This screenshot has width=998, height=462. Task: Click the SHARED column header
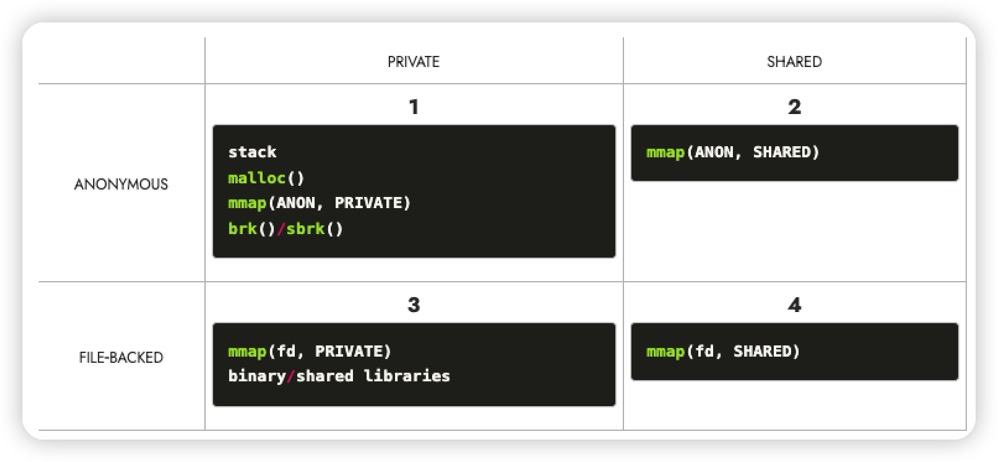(x=794, y=62)
